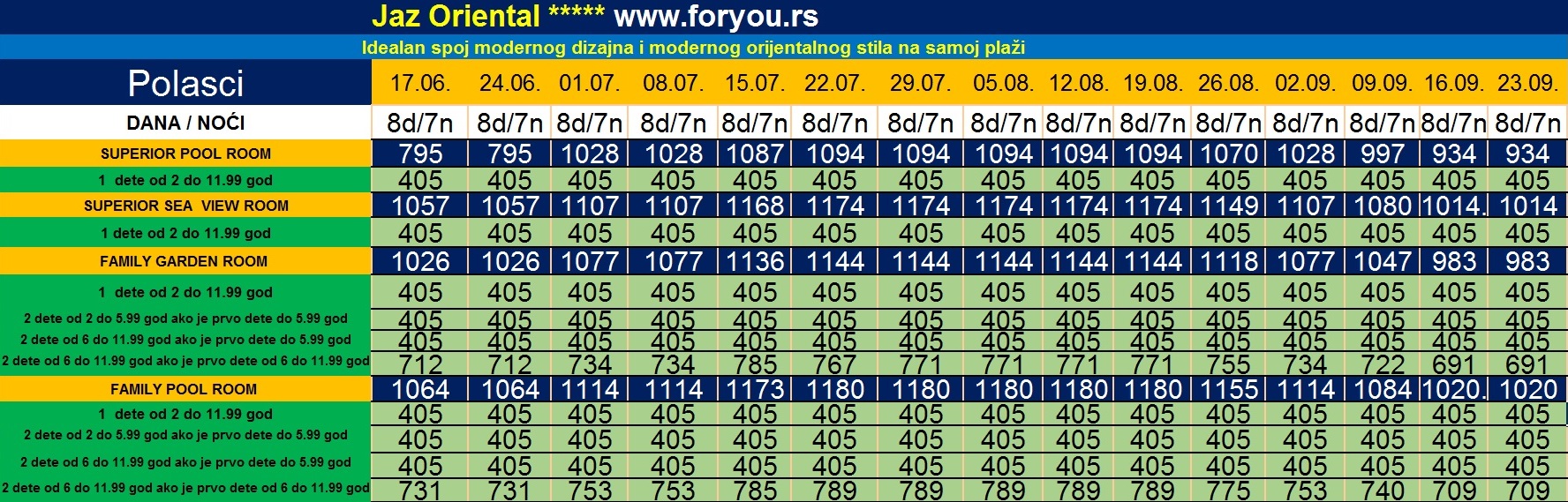Click the price cell 722
Viewport: 1568px width, 502px height.
tap(1381, 363)
